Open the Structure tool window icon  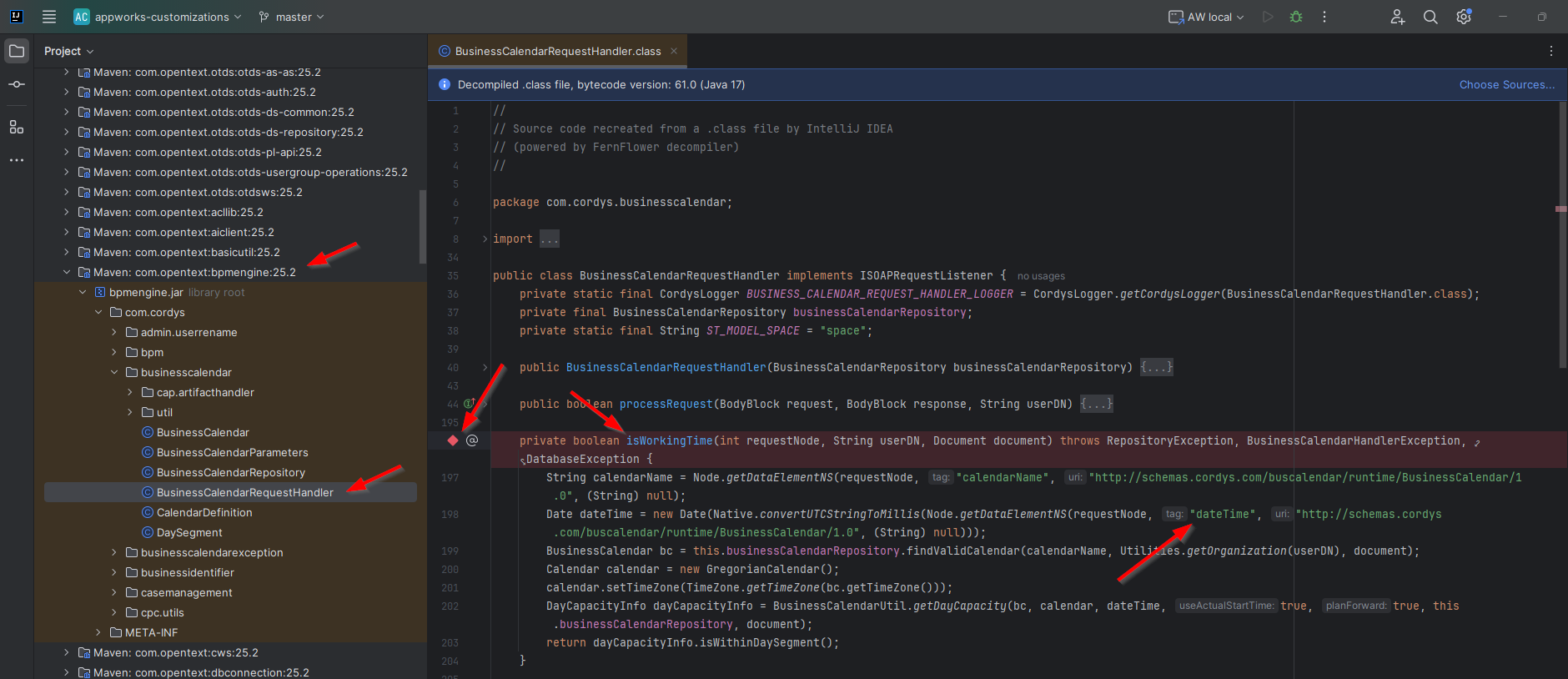pos(17,127)
